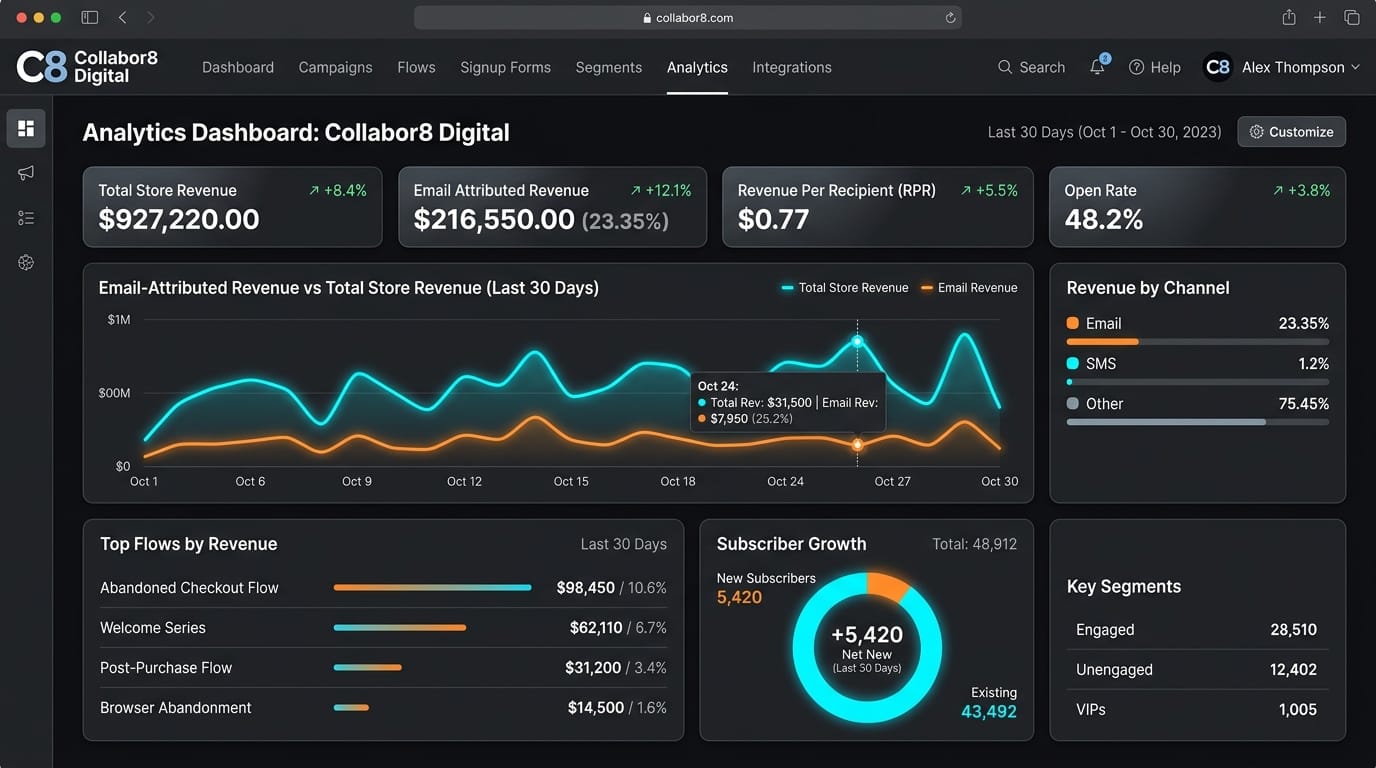
Task: Click the collabor8.com address bar
Action: coord(688,18)
